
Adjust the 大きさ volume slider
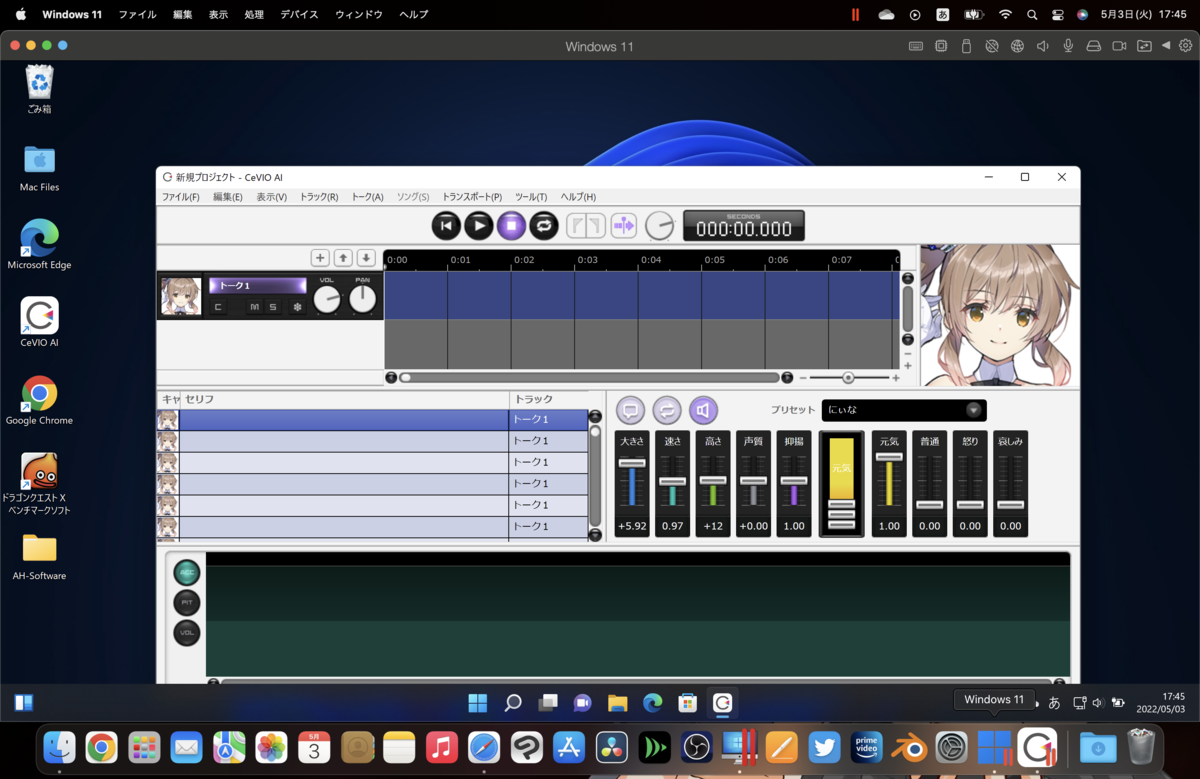[632, 463]
